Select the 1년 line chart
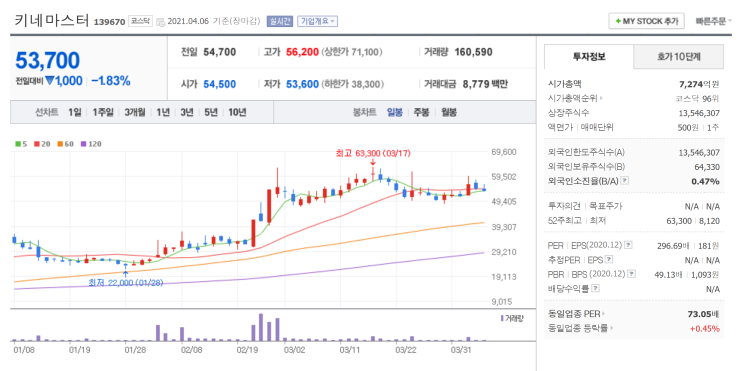743x371 pixels. coord(163,113)
